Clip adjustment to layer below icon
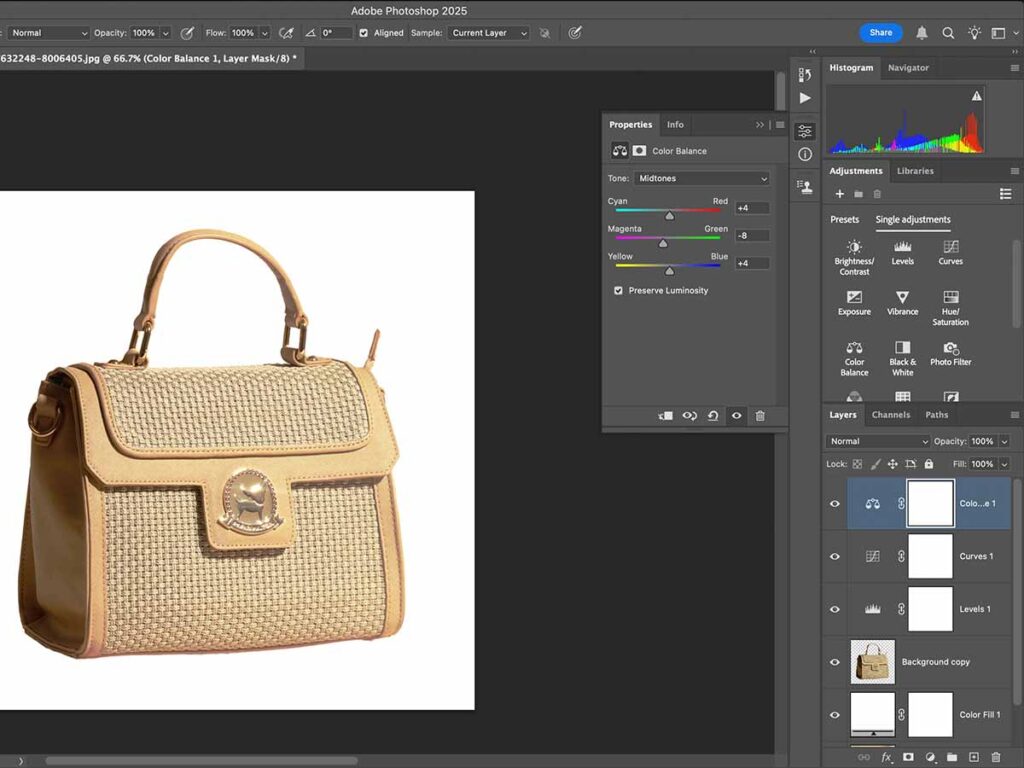Image resolution: width=1024 pixels, height=768 pixels. tap(665, 415)
